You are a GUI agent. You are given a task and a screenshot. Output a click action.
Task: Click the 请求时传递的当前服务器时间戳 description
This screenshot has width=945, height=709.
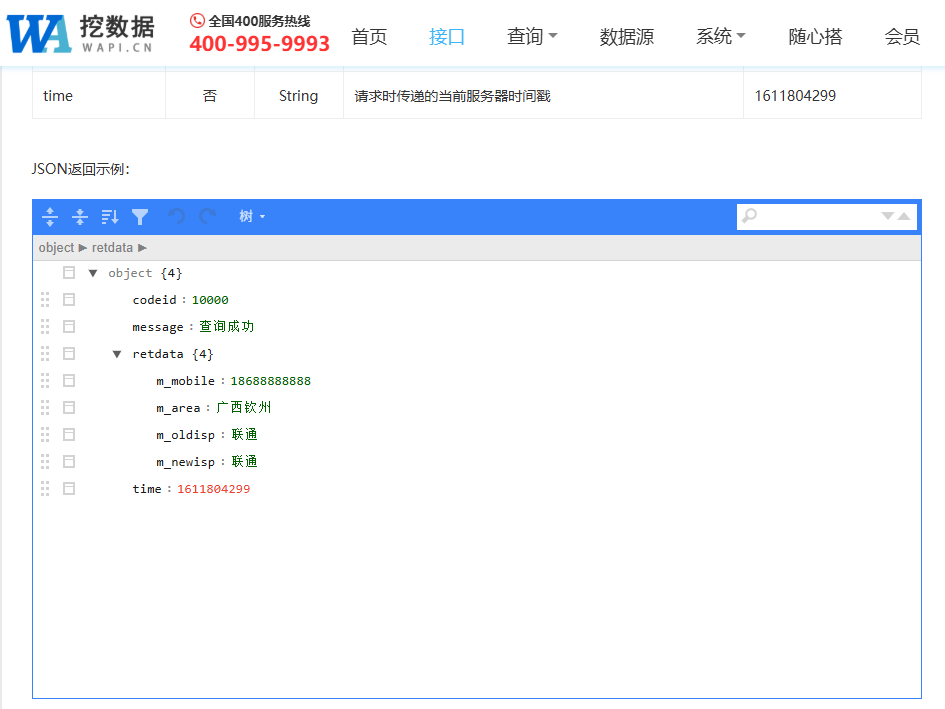pos(453,96)
